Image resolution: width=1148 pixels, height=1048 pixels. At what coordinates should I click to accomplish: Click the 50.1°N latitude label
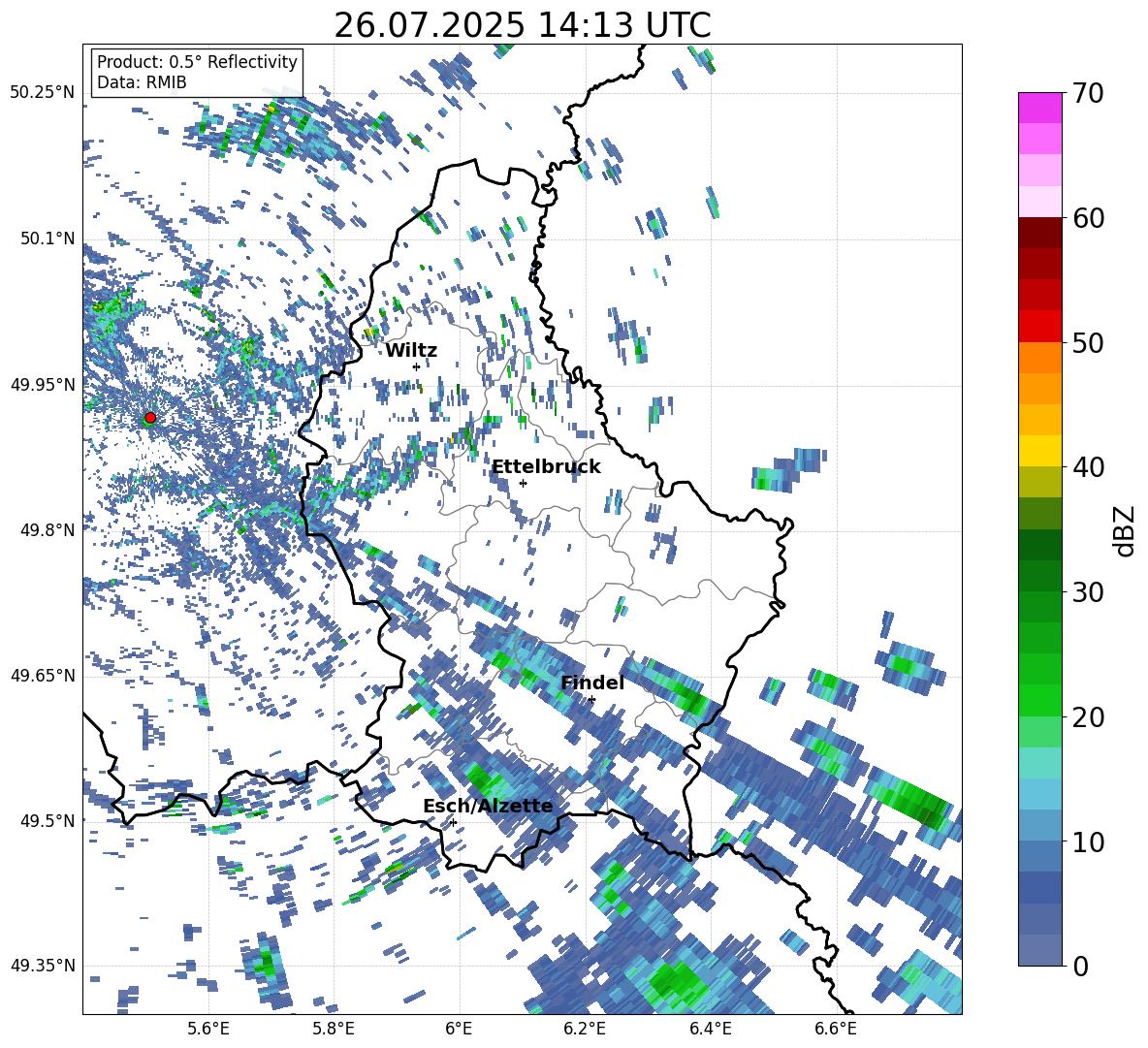coord(48,238)
